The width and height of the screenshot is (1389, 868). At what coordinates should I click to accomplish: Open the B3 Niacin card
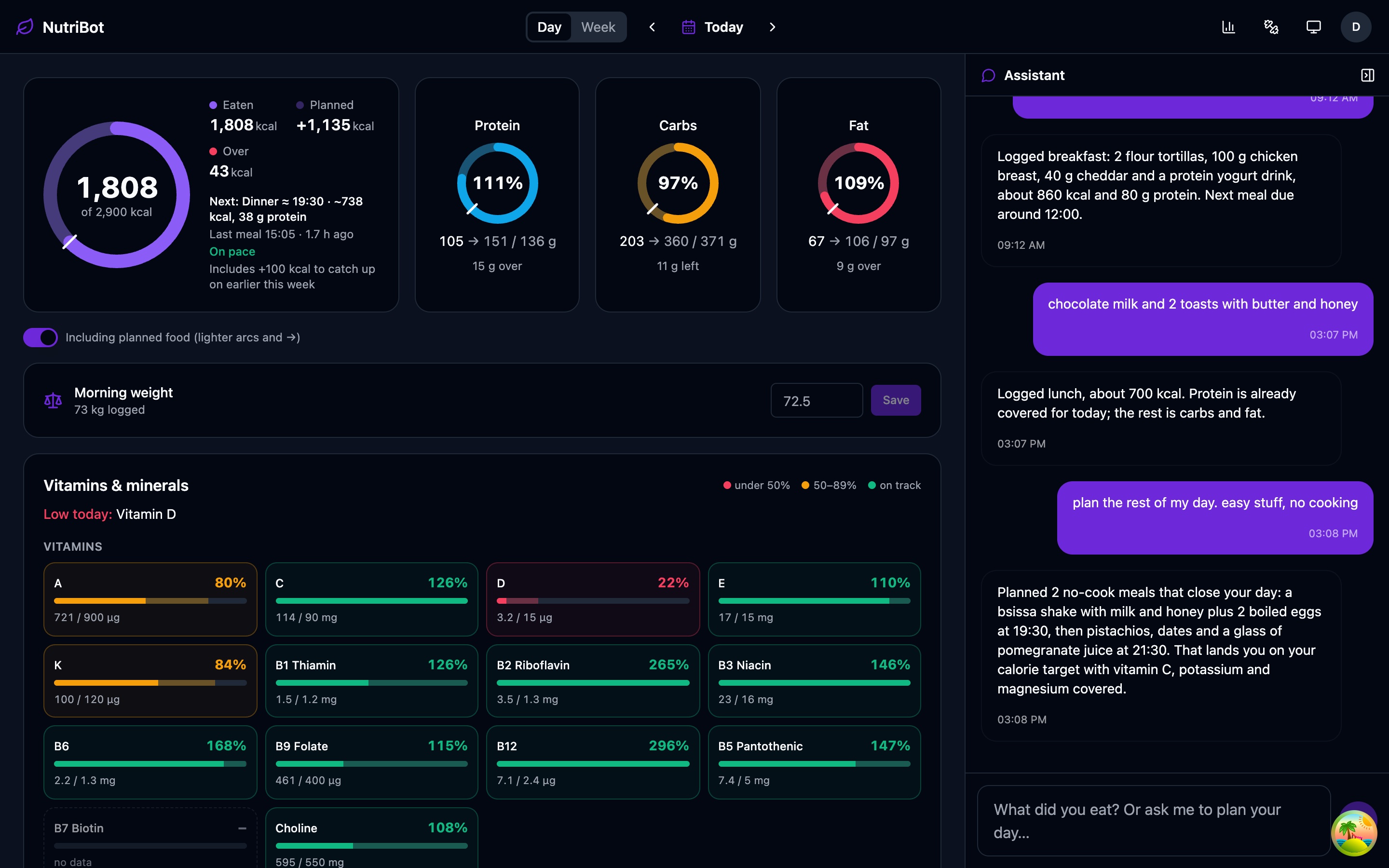click(814, 681)
